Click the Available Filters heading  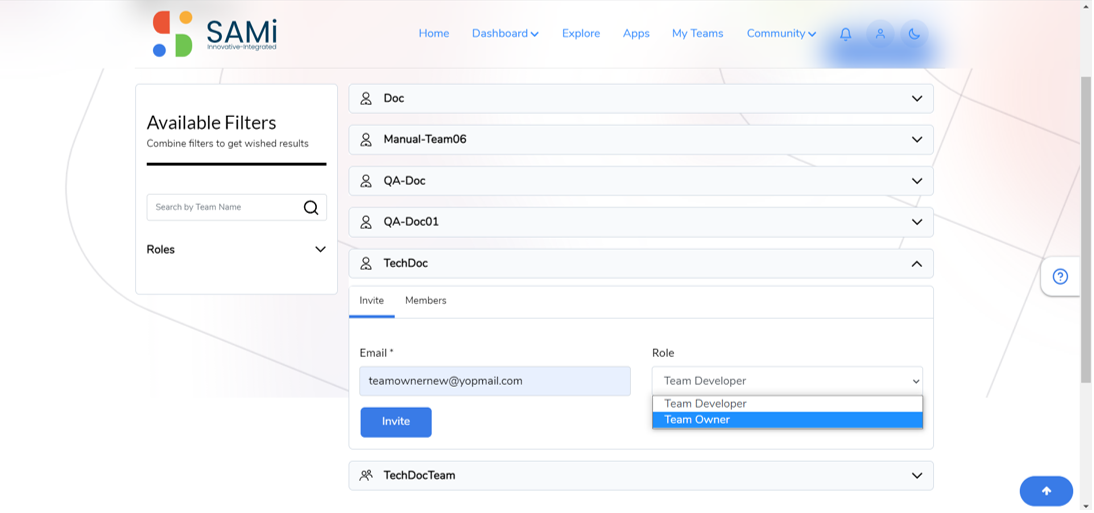tap(211, 123)
